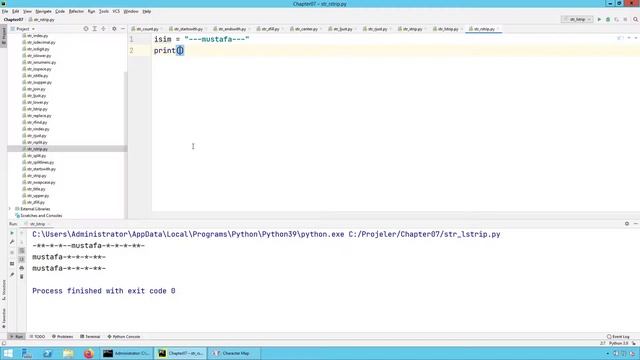The height and width of the screenshot is (360, 640).
Task: Select str_join.py in project tree
Action: [x=36, y=89]
